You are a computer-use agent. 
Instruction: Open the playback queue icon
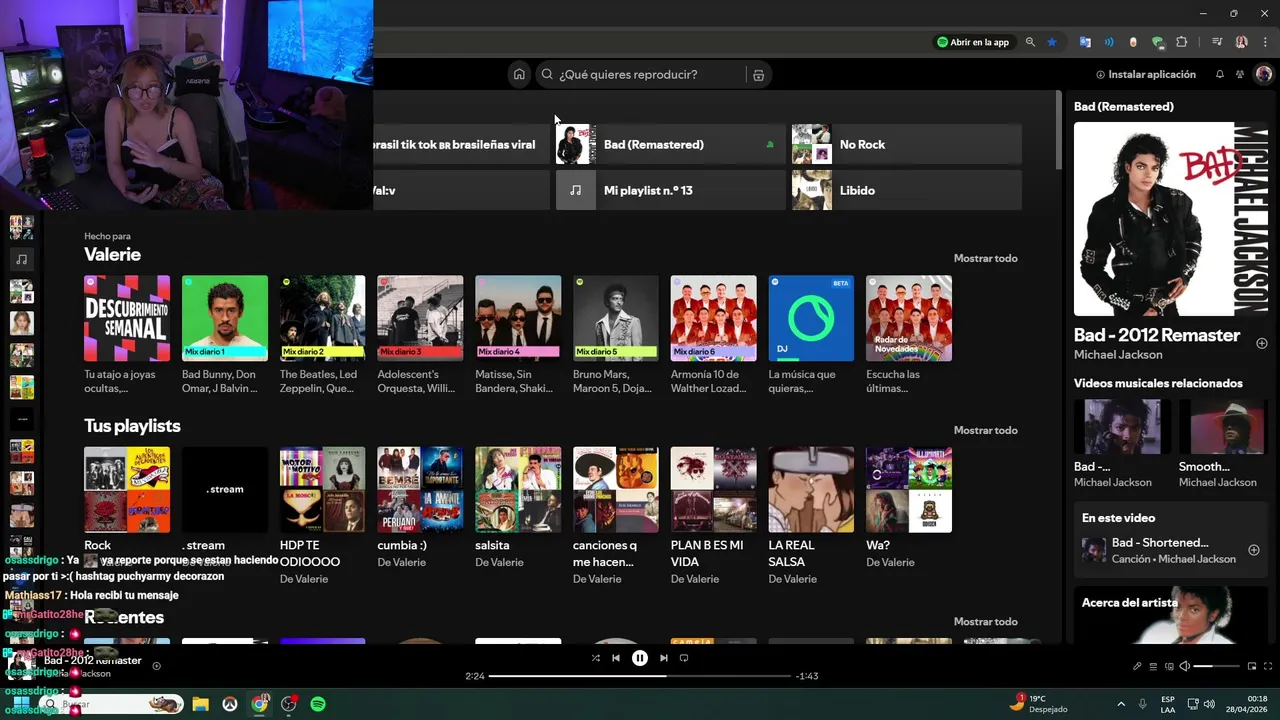1153,666
